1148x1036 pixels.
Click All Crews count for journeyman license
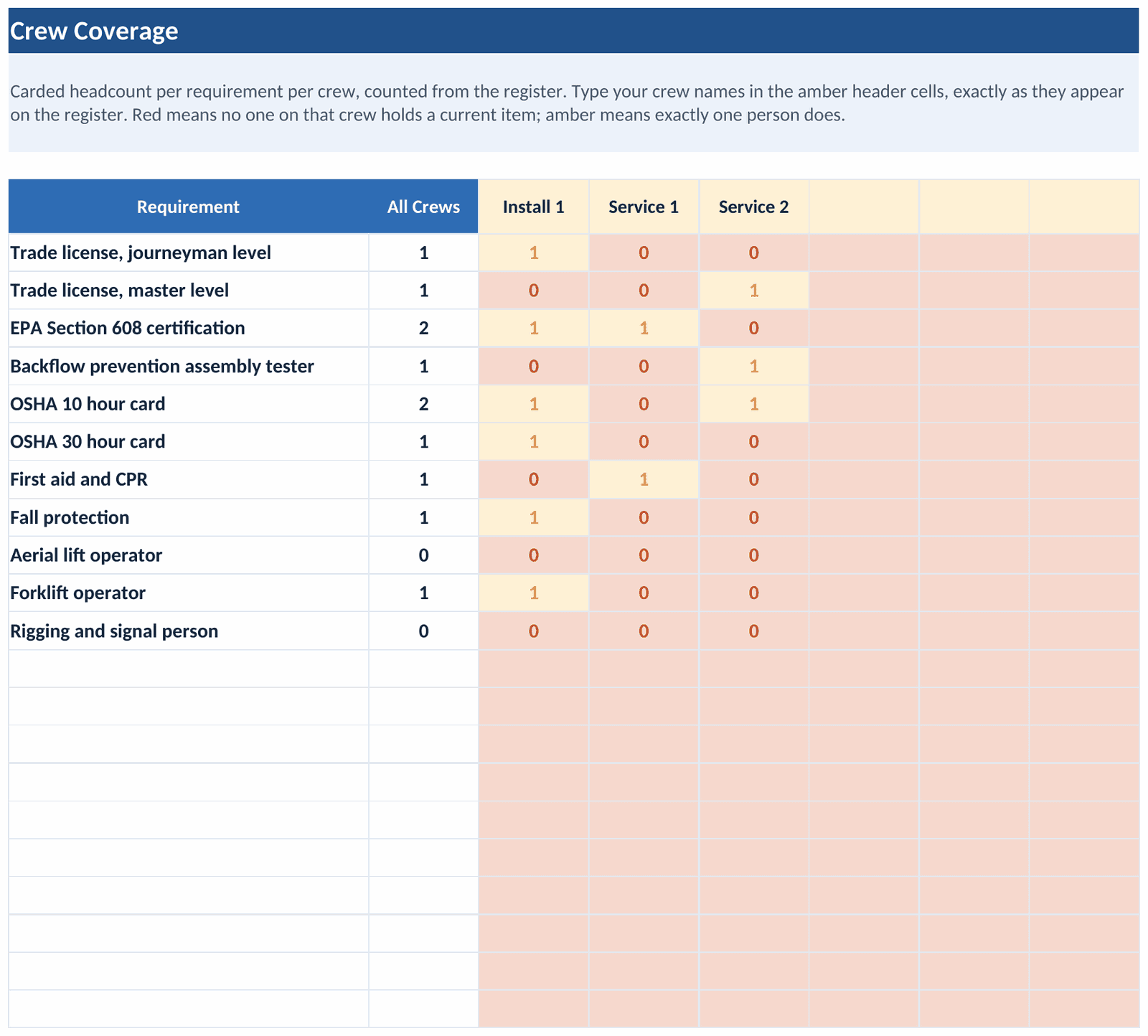pos(423,253)
